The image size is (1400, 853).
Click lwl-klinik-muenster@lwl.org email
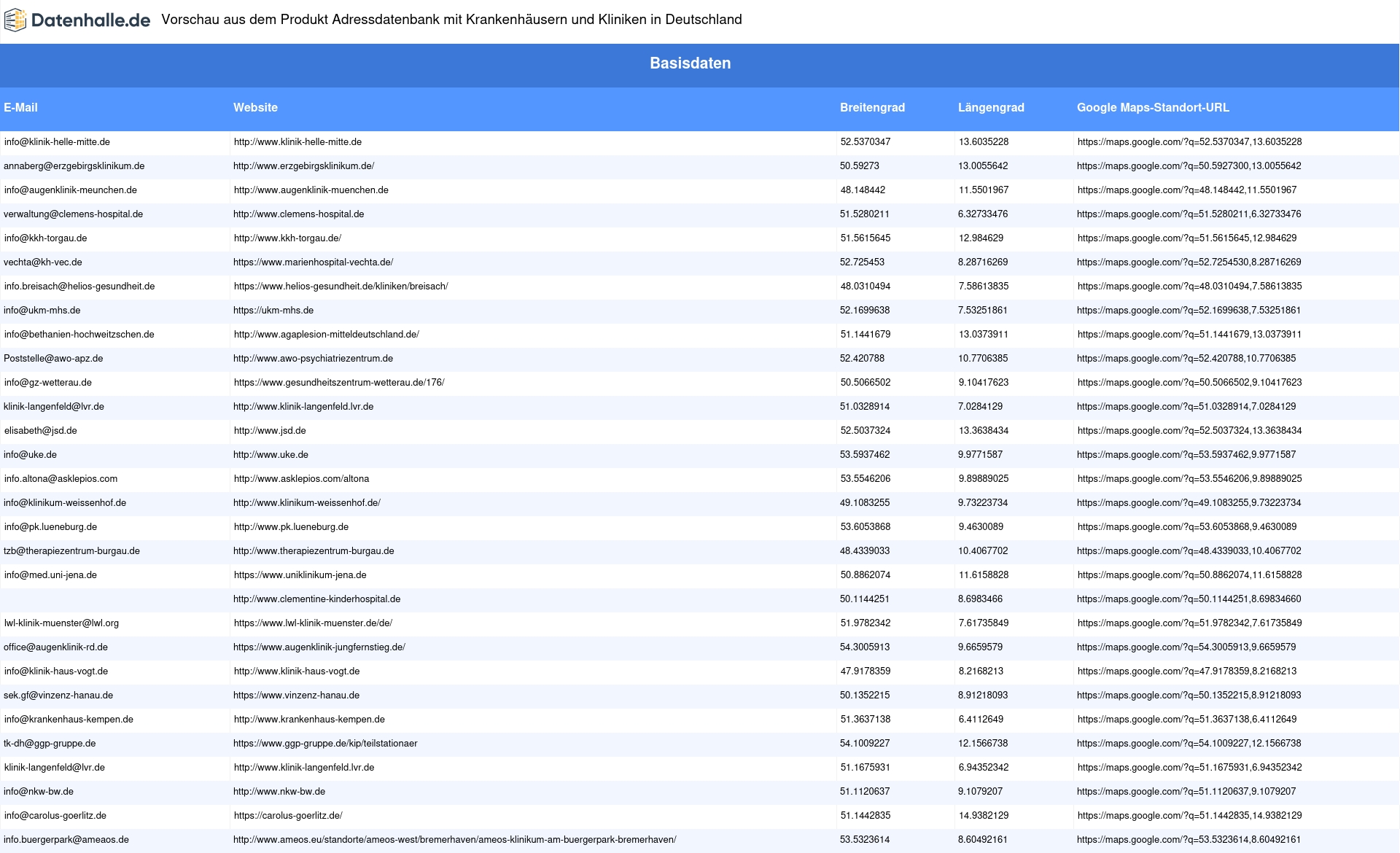pos(61,623)
